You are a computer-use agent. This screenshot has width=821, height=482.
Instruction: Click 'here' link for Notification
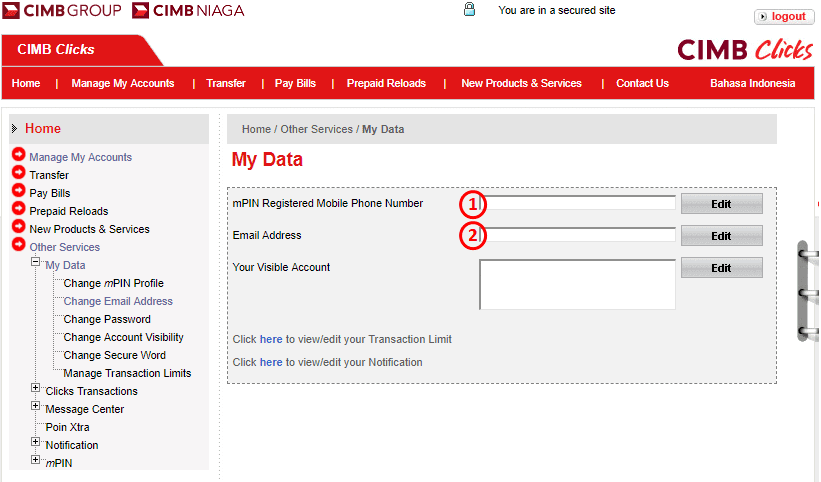click(x=271, y=362)
